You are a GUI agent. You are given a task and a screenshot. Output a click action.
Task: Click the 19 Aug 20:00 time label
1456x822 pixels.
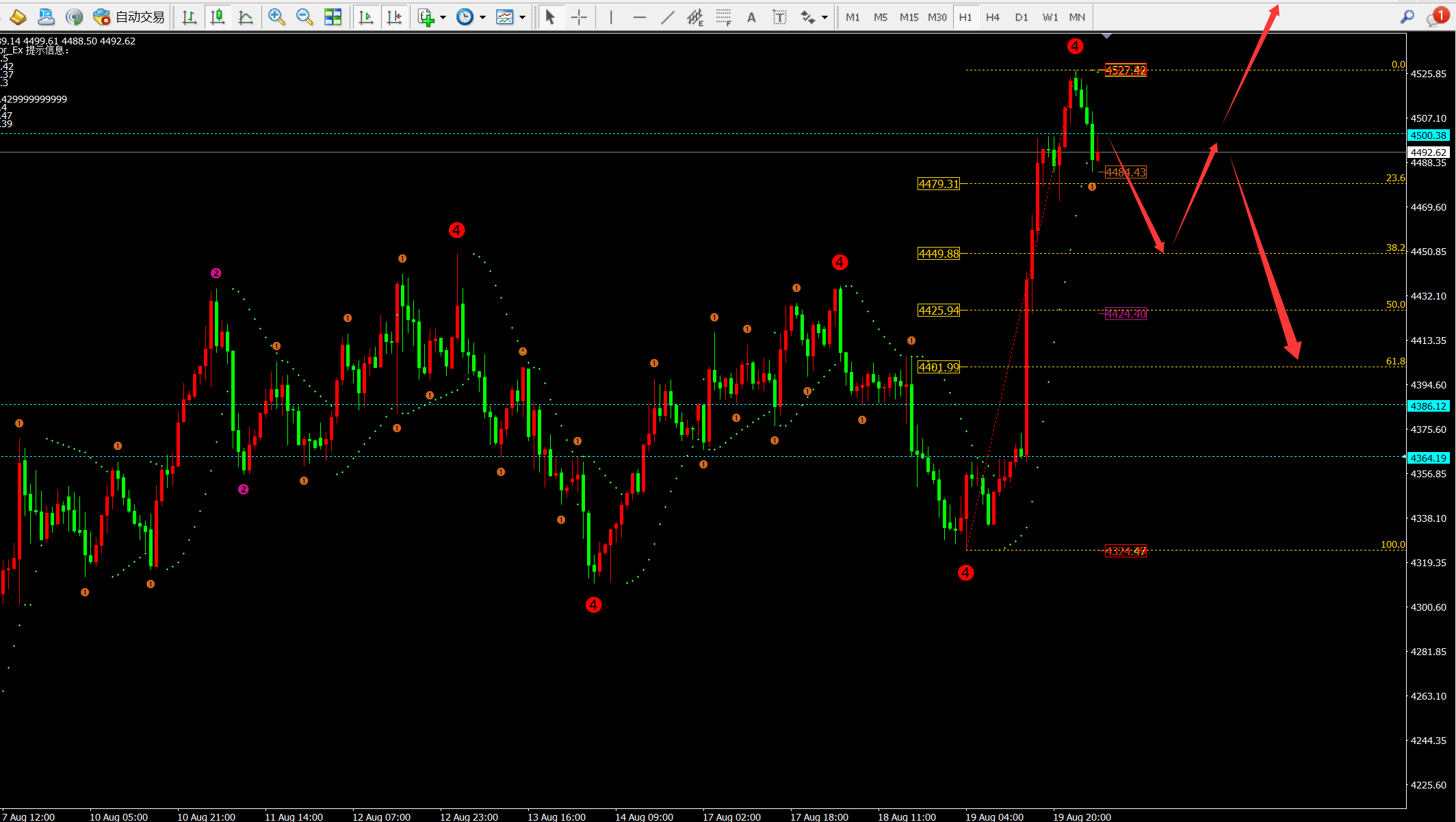[x=1082, y=817]
